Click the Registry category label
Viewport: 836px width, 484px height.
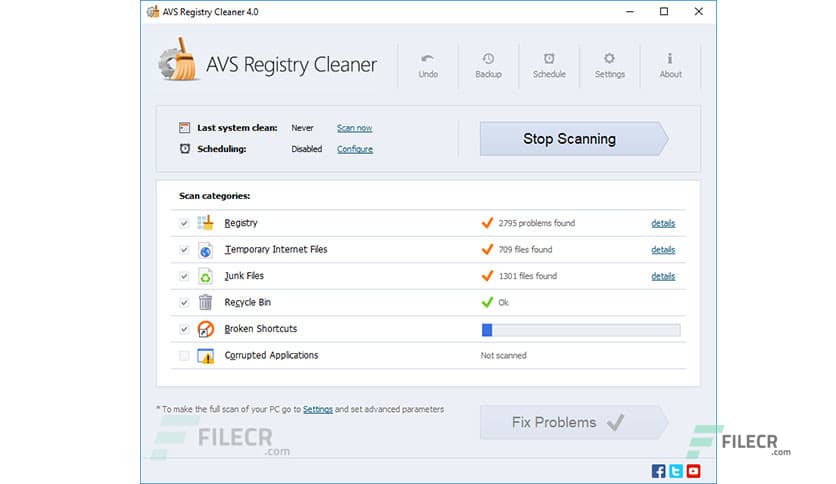coord(240,223)
